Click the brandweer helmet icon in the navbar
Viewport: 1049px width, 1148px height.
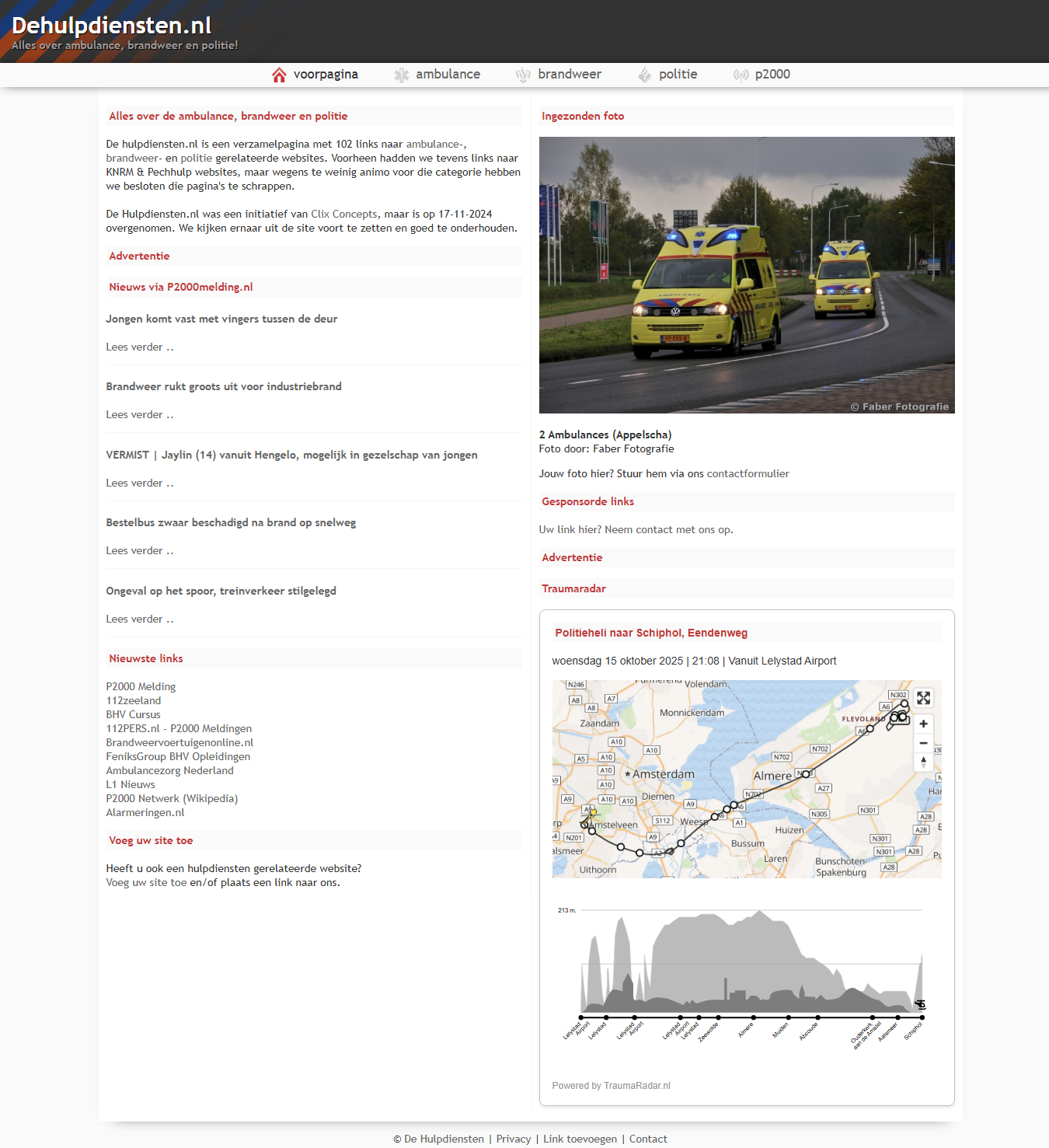(523, 75)
